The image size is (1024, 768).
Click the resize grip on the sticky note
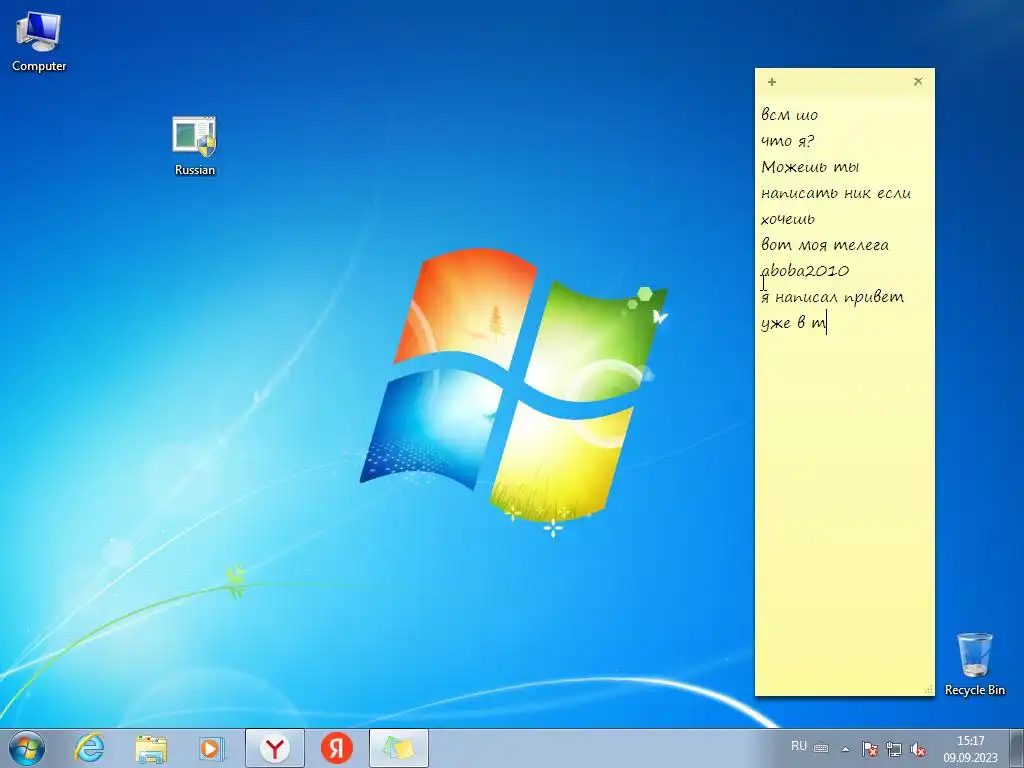(x=929, y=690)
